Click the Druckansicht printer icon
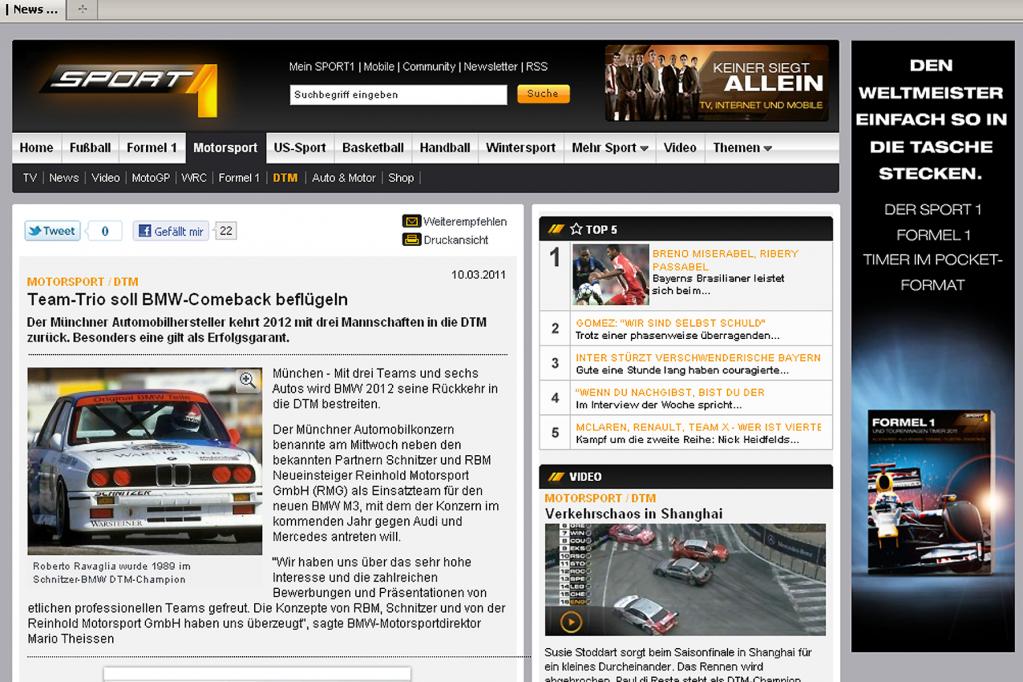 tap(411, 240)
